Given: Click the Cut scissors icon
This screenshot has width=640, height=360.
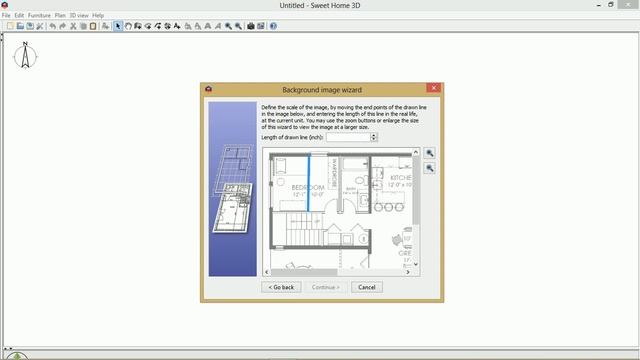Looking at the screenshot, I should tap(73, 26).
